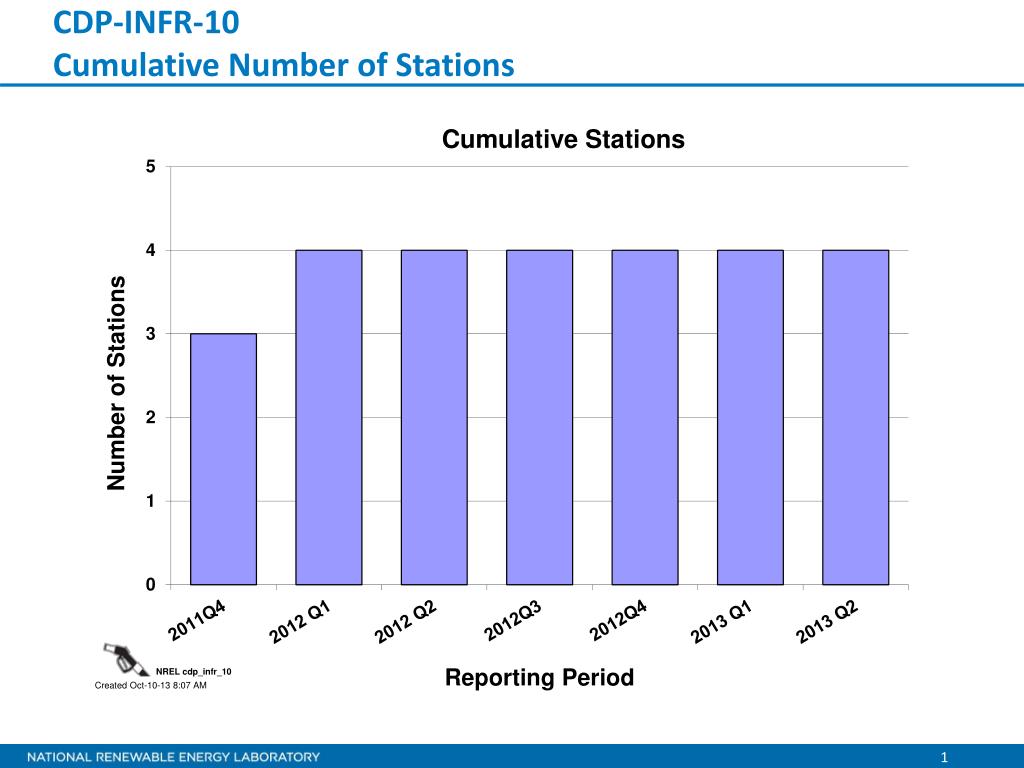Click the y-axis value '3'
The height and width of the screenshot is (768, 1024).
point(151,334)
